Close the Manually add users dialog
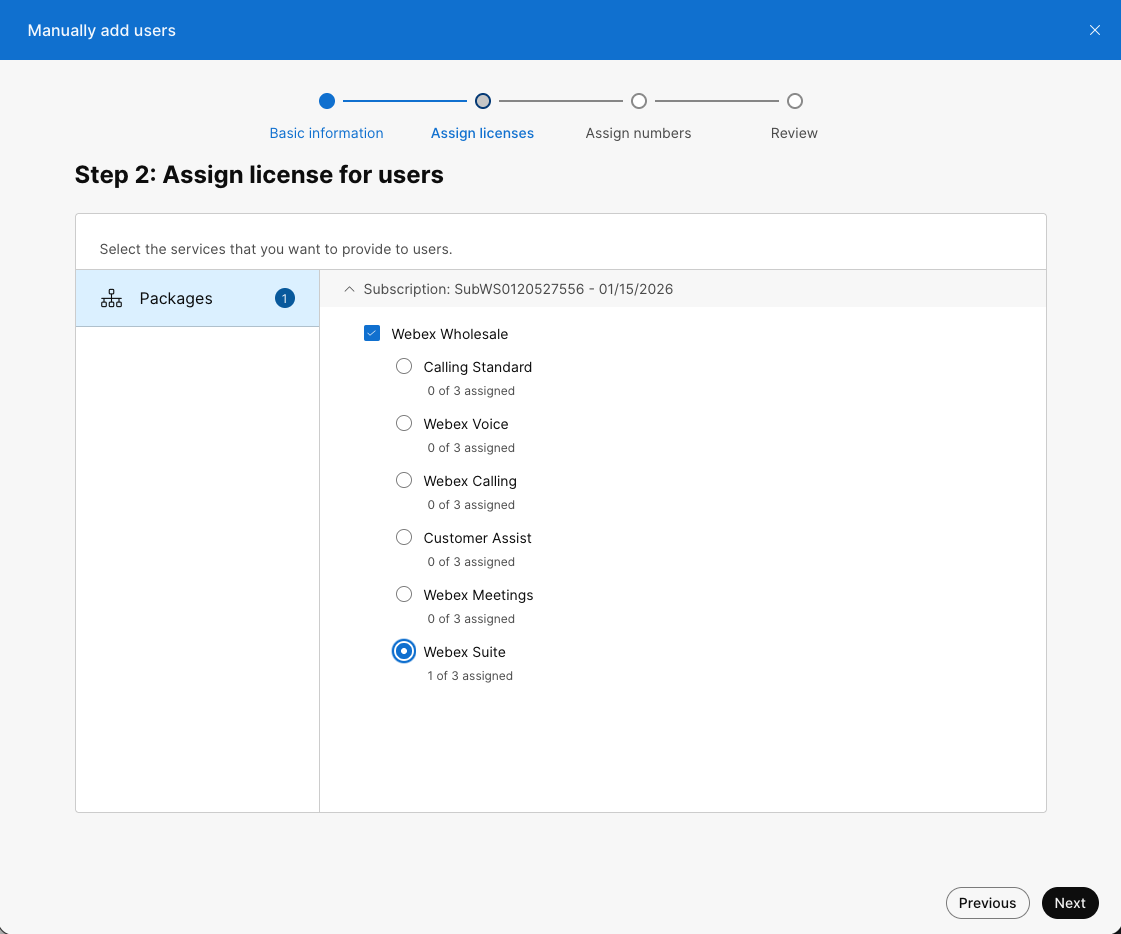The height and width of the screenshot is (934, 1121). 1094,30
